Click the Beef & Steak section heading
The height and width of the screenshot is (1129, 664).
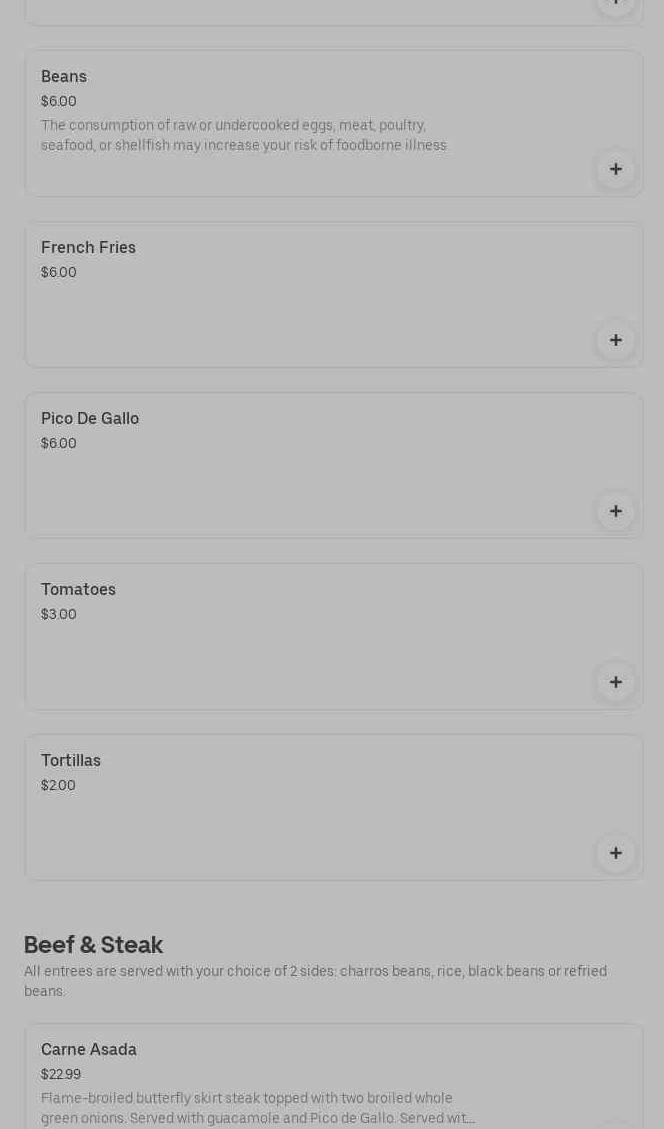click(x=94, y=945)
